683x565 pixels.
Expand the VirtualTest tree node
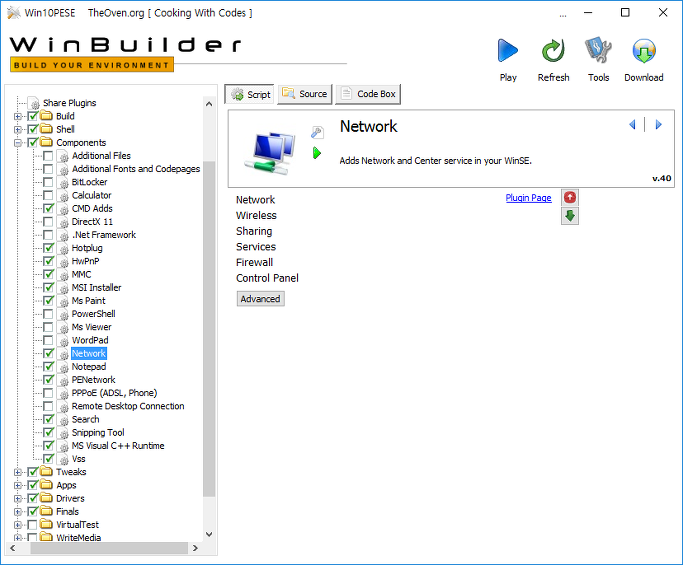(x=18, y=524)
